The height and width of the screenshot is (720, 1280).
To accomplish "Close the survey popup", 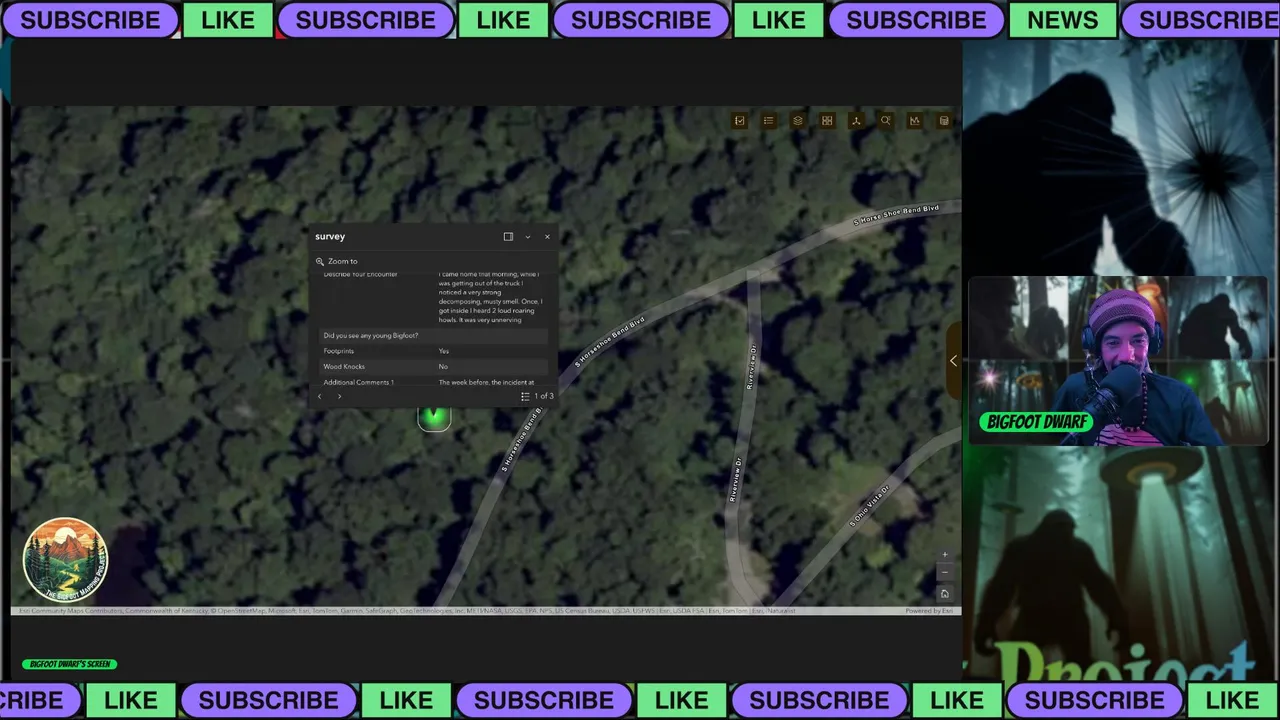I will (547, 237).
